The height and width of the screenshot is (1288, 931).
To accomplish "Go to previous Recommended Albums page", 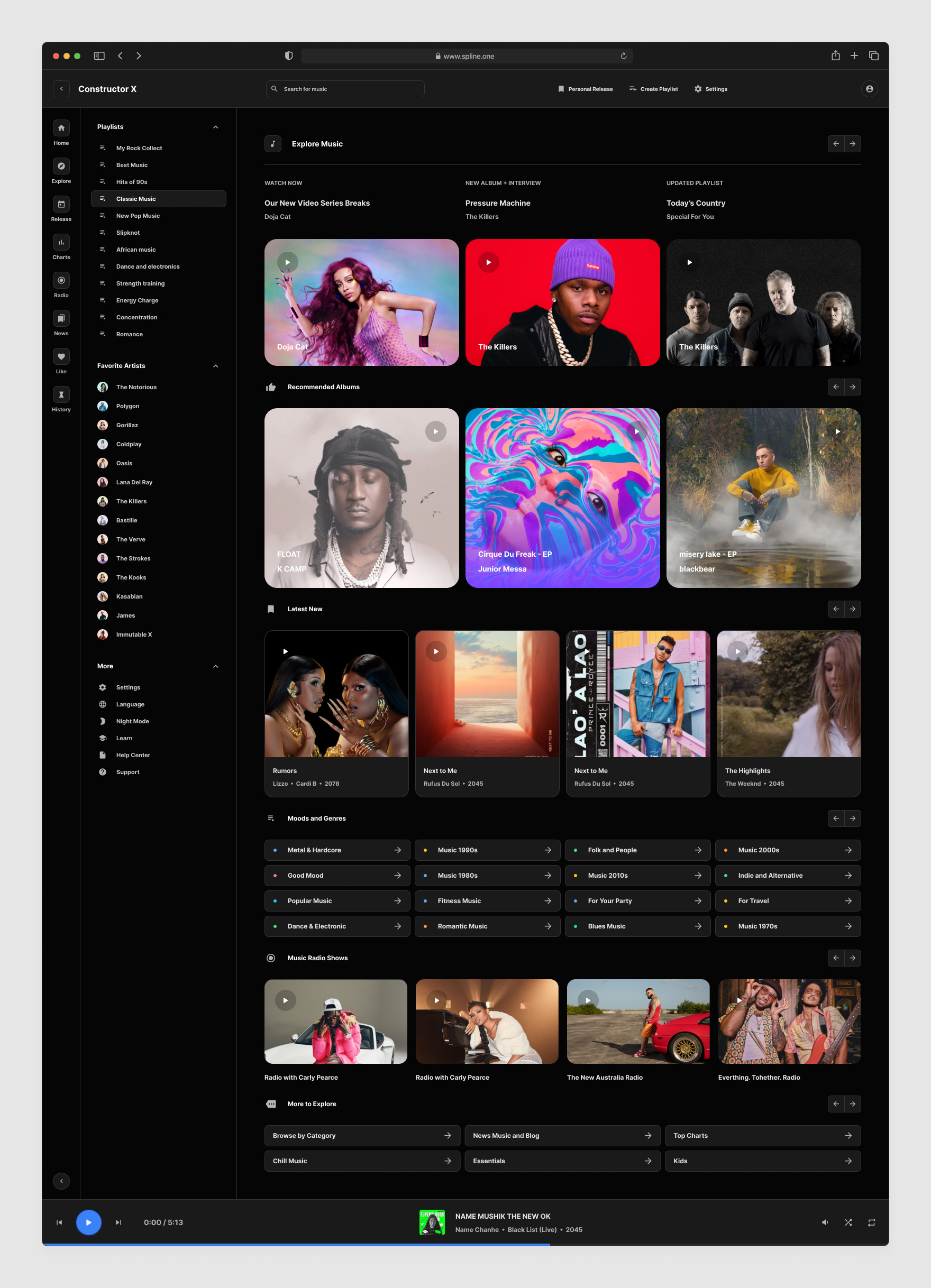I will tap(836, 387).
